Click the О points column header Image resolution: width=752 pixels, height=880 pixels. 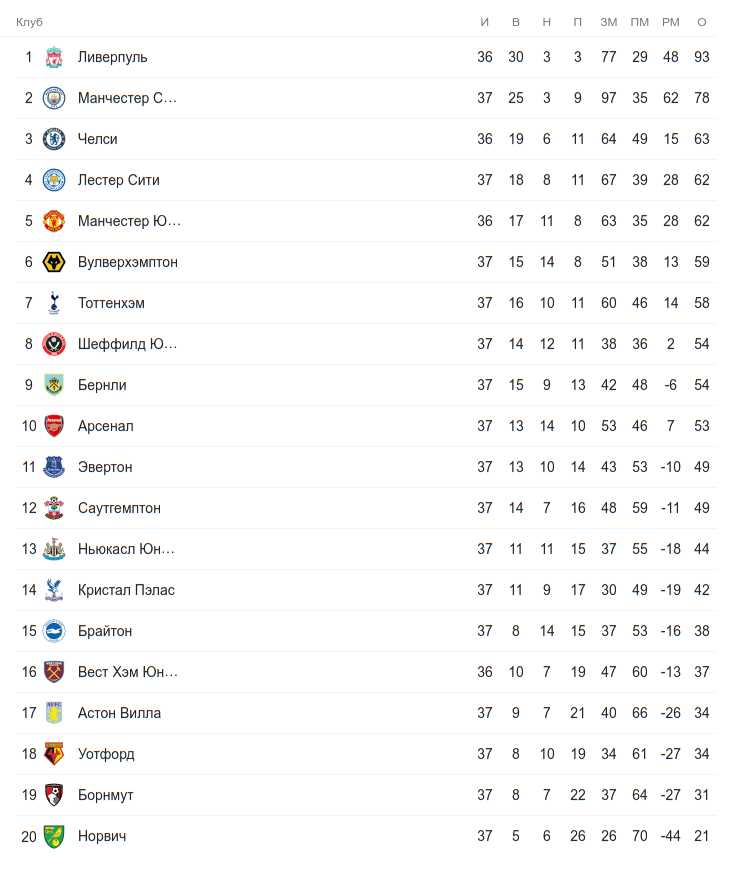point(702,22)
